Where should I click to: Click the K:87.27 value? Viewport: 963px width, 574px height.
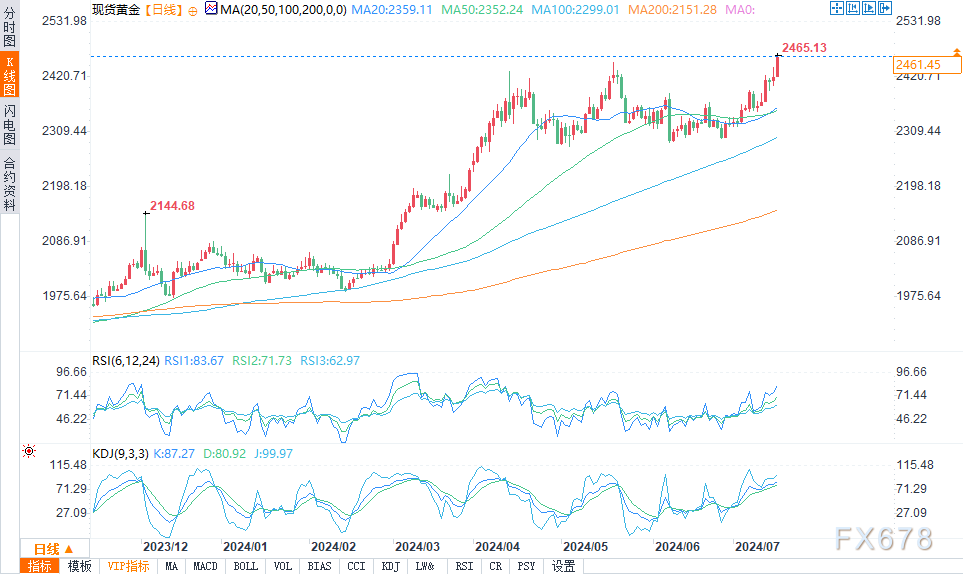click(x=174, y=454)
